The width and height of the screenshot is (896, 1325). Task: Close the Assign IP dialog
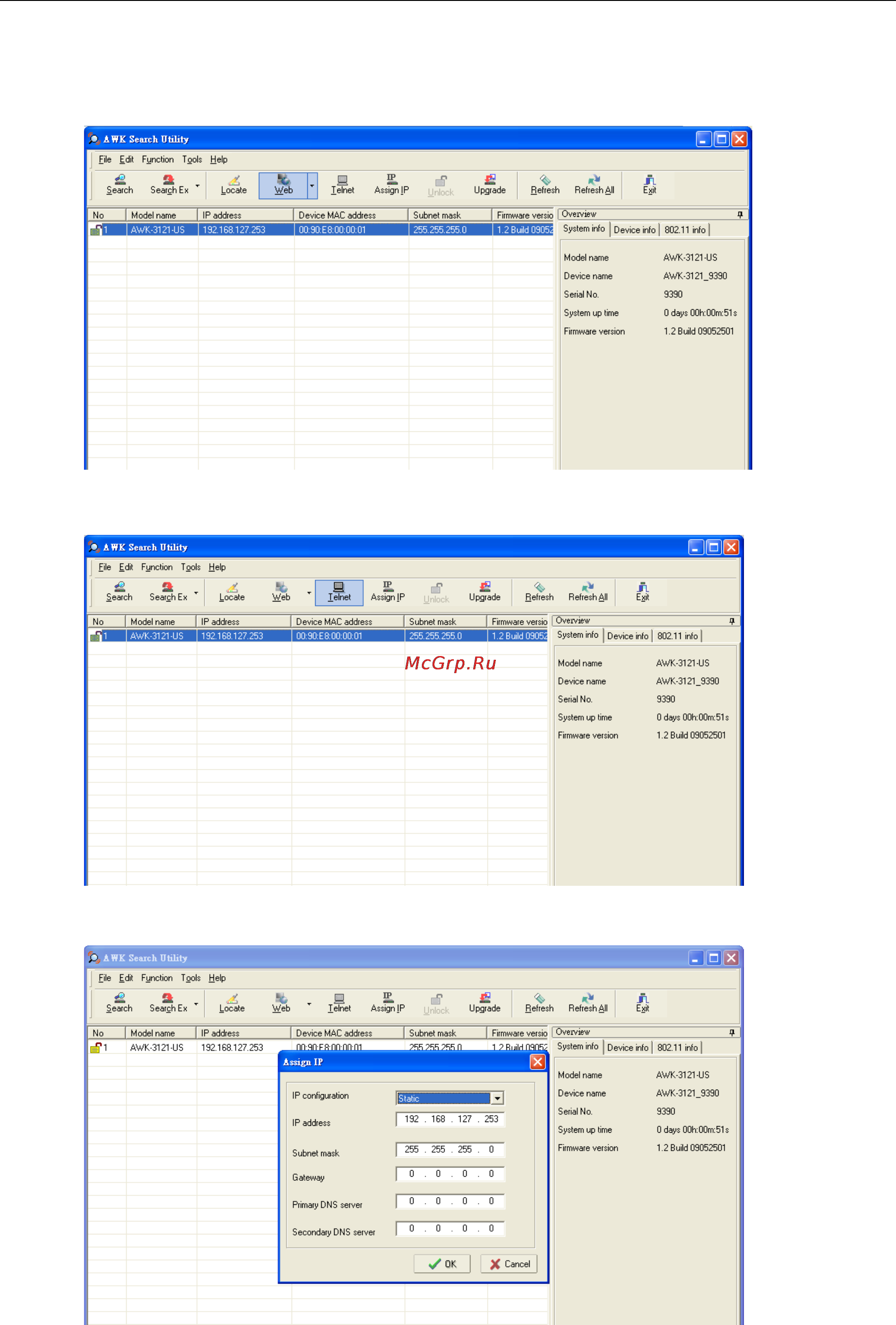[537, 1061]
